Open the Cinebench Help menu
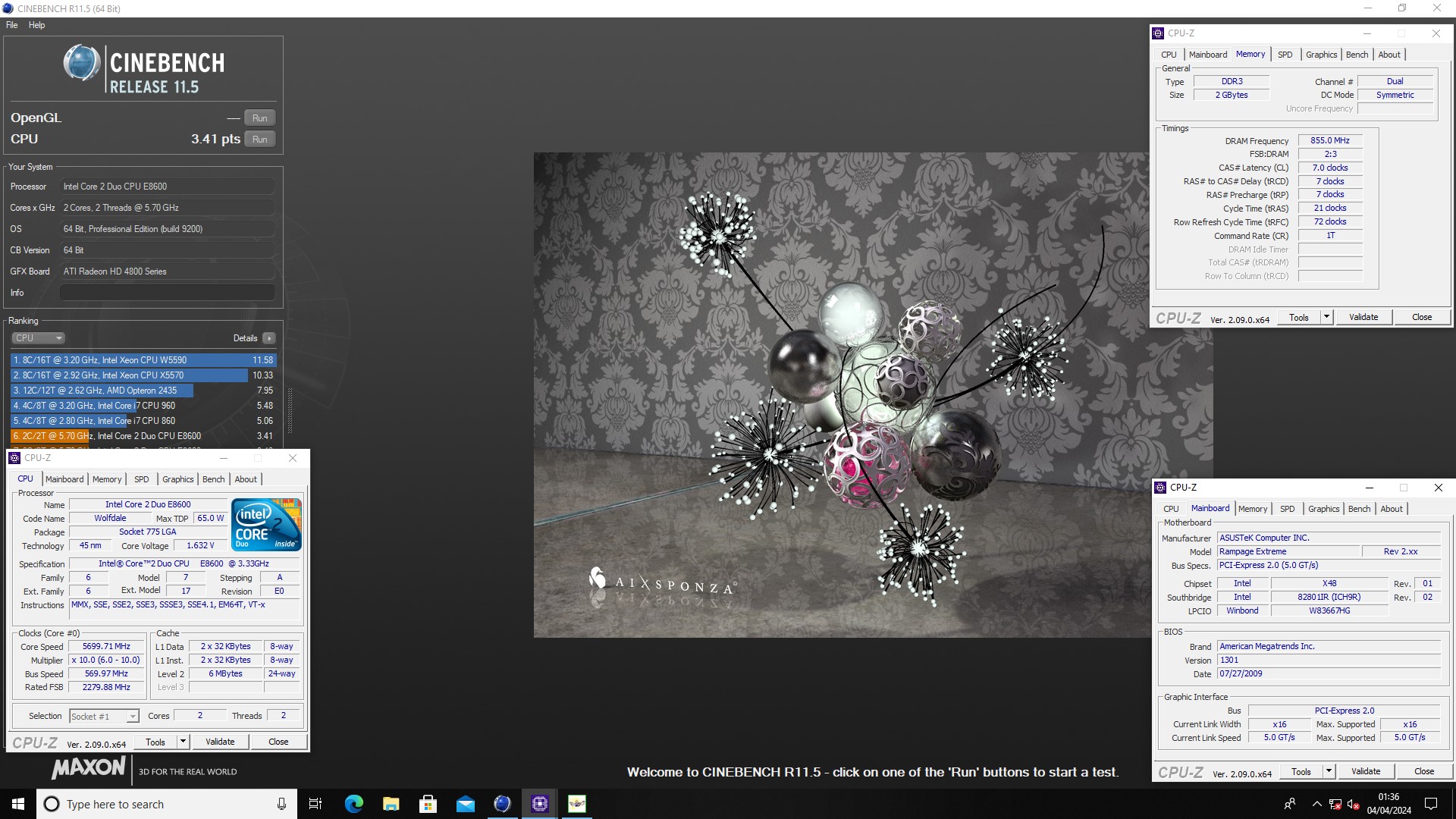This screenshot has width=1456, height=819. click(x=36, y=25)
